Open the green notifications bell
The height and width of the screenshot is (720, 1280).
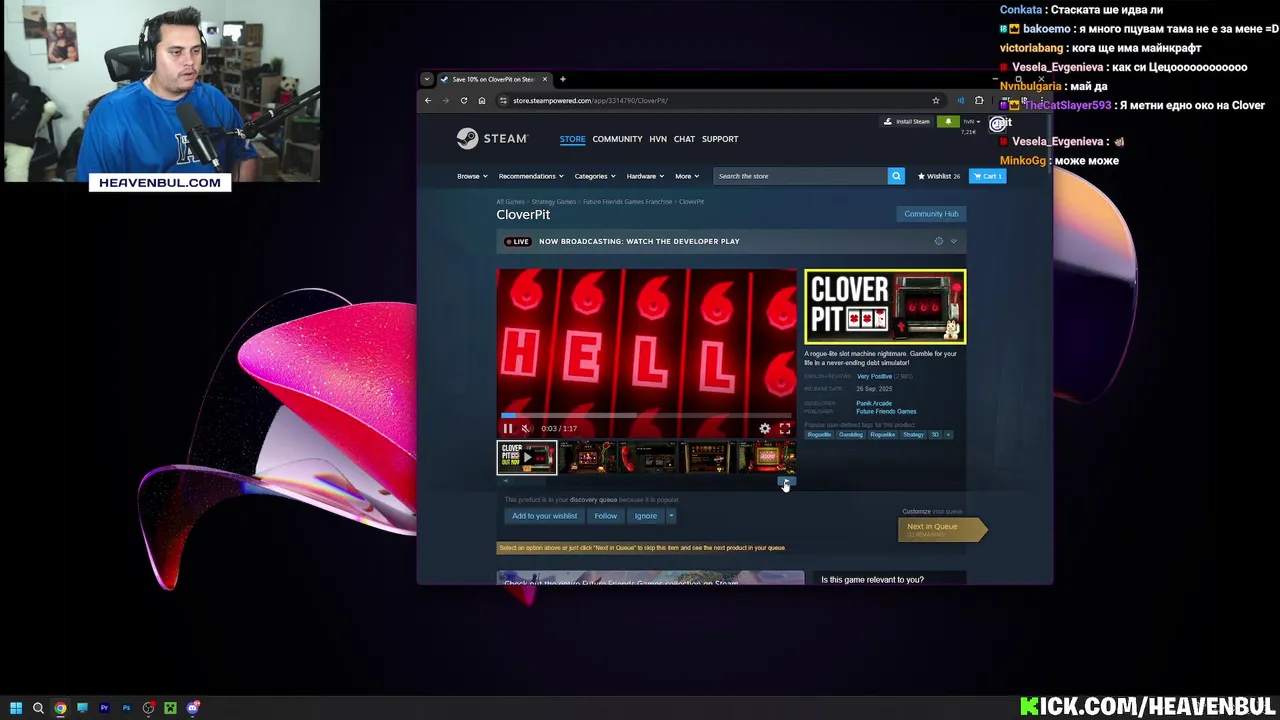click(x=948, y=122)
